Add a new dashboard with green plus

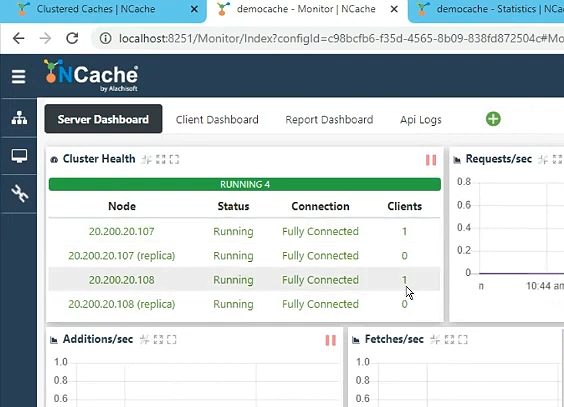[x=493, y=119]
